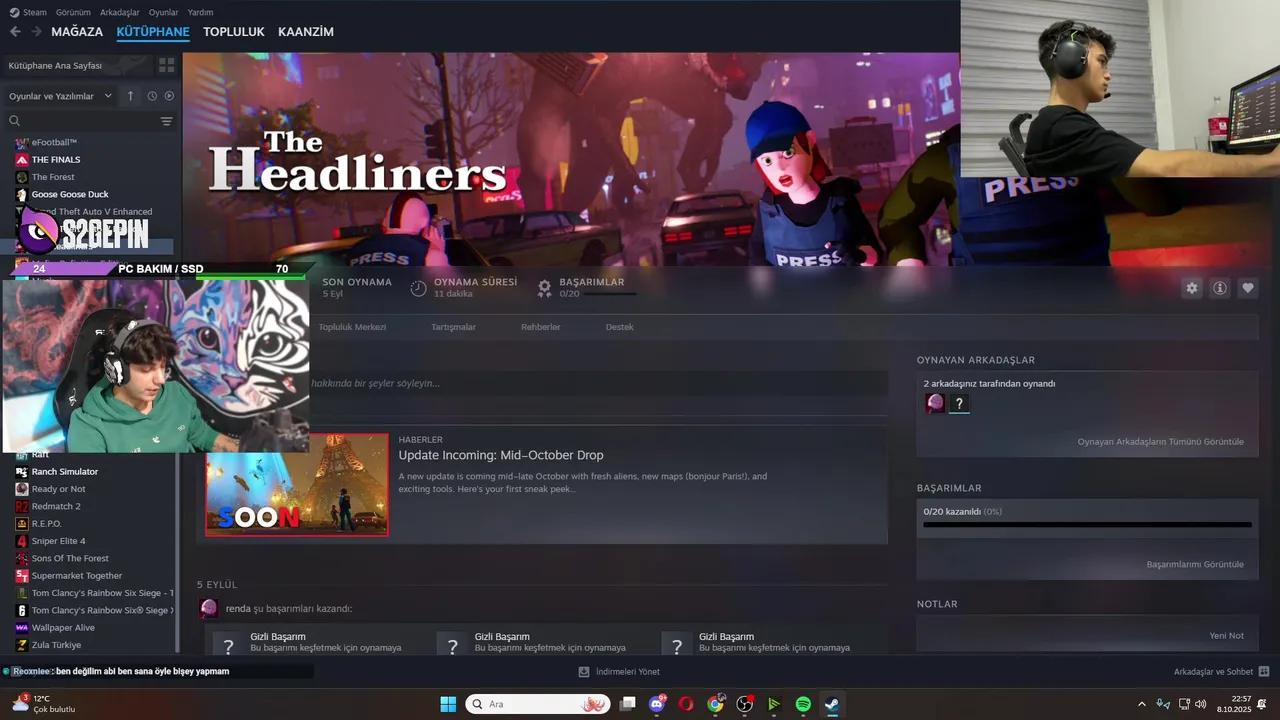Open the Yardım menu
The width and height of the screenshot is (1280, 720).
click(200, 12)
